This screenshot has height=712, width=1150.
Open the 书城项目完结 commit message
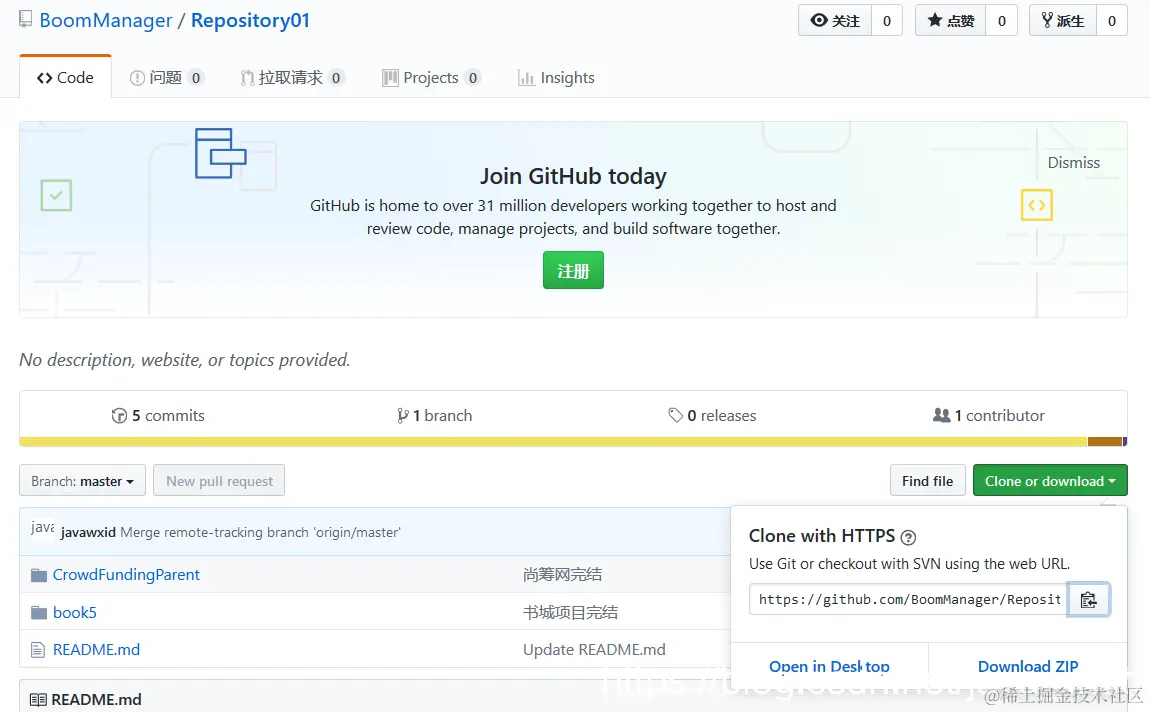coord(571,612)
